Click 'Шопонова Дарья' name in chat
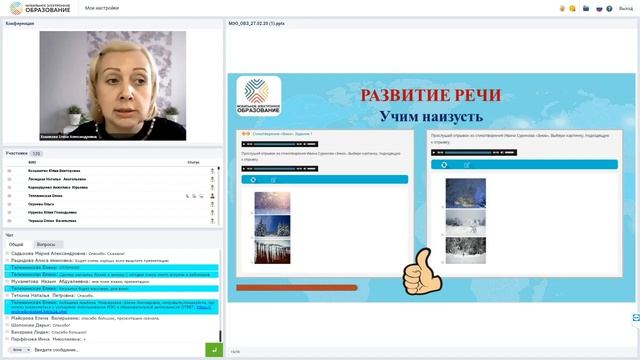The image size is (640, 360). pyautogui.click(x=31, y=325)
